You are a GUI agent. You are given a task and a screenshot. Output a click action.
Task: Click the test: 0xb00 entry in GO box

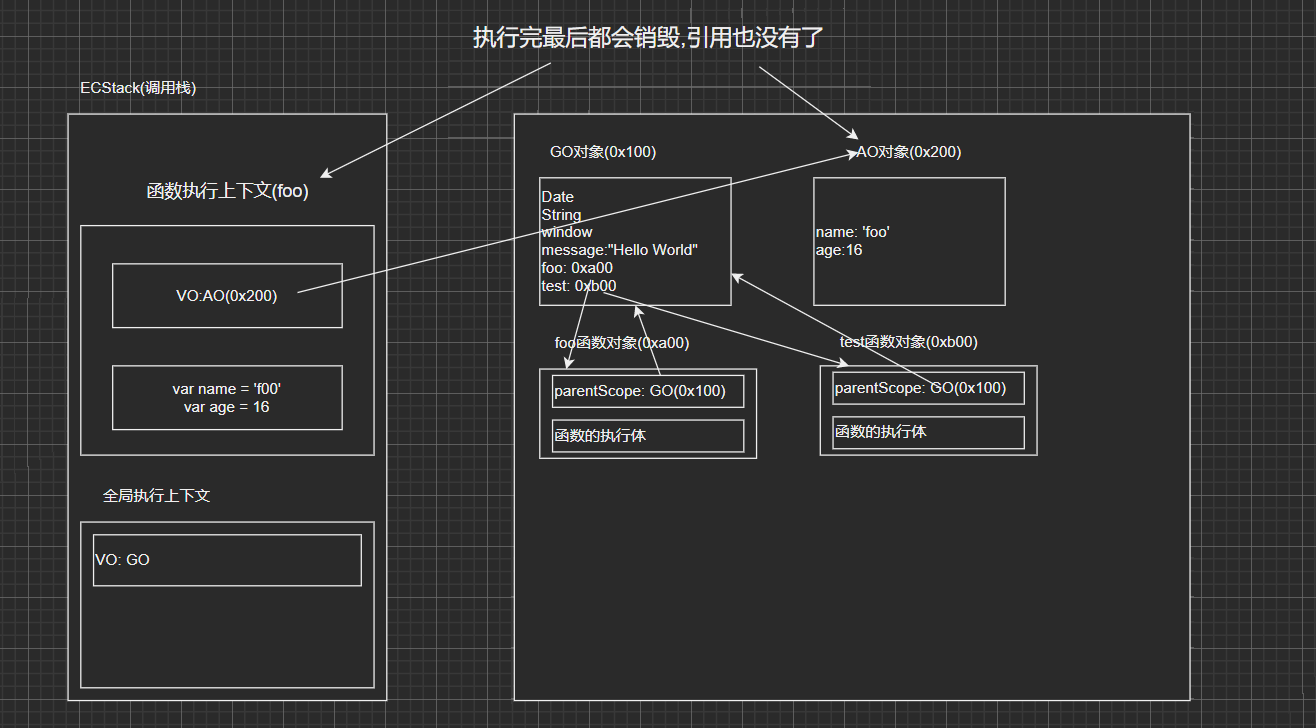point(579,286)
